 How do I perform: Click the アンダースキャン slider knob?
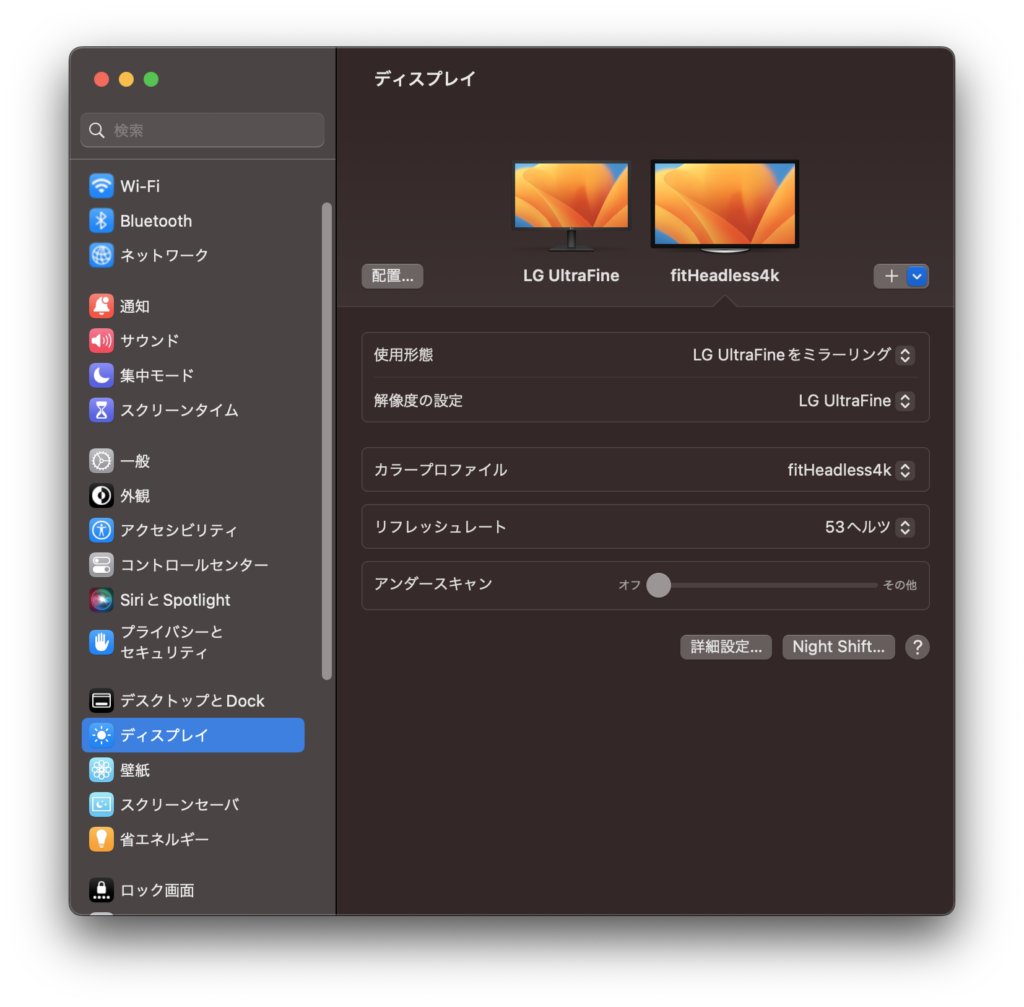[x=658, y=585]
